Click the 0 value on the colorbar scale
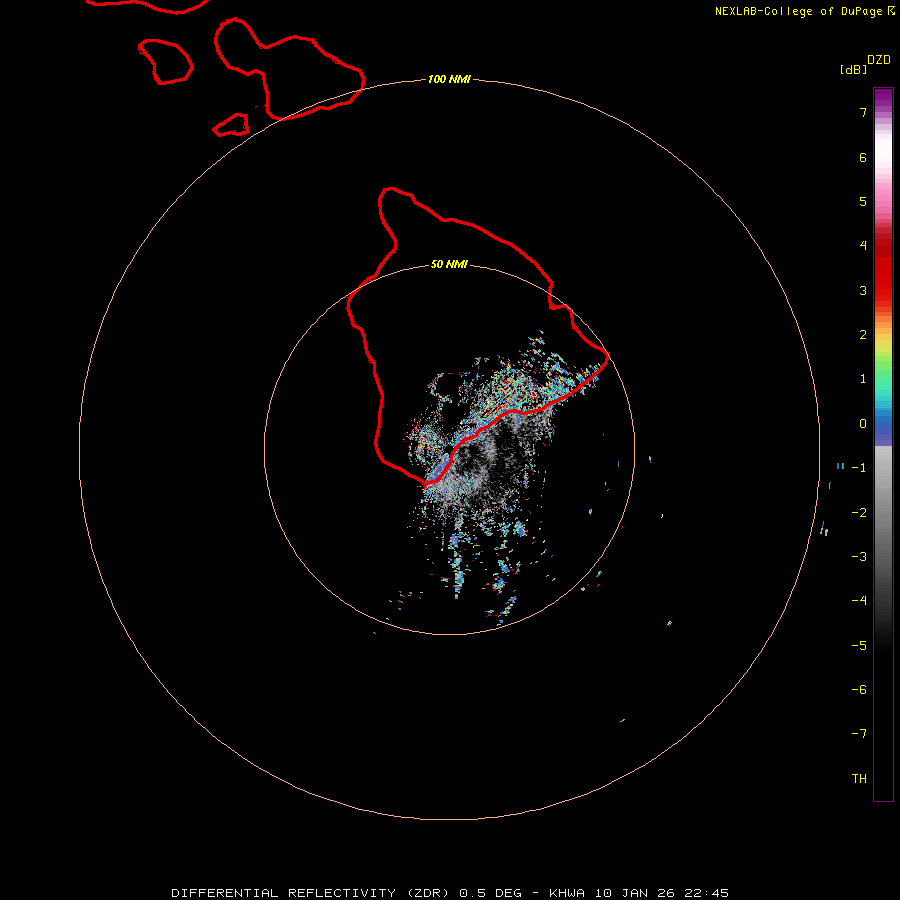Image resolution: width=900 pixels, height=900 pixels. [863, 424]
